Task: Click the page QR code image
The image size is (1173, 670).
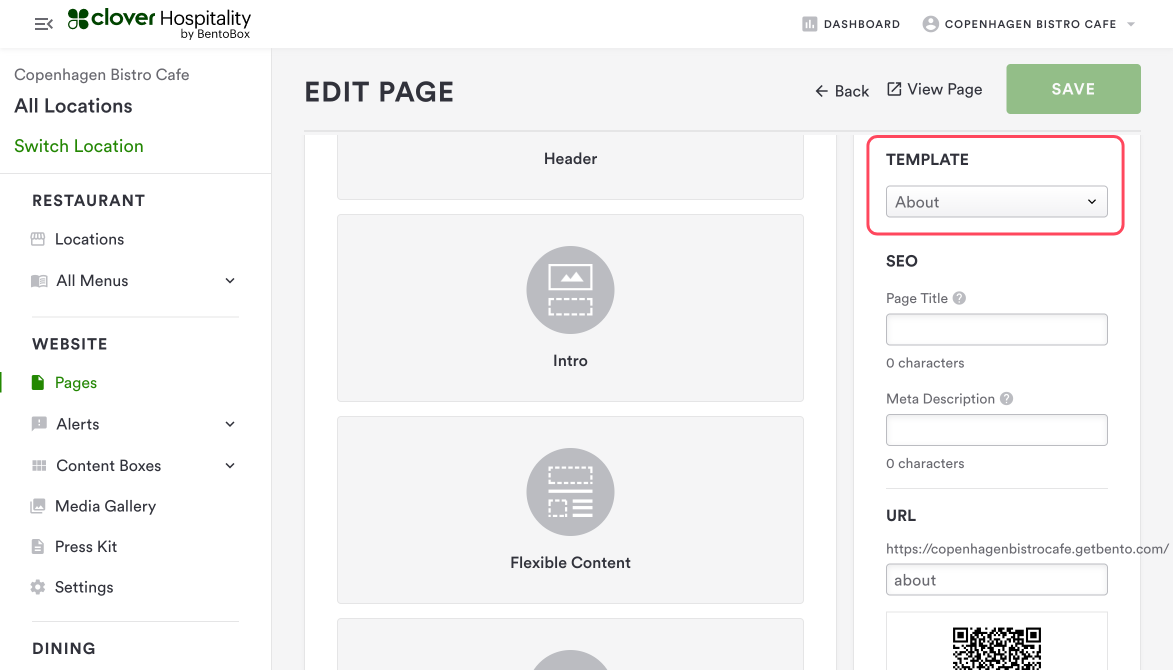Action: coord(996,648)
